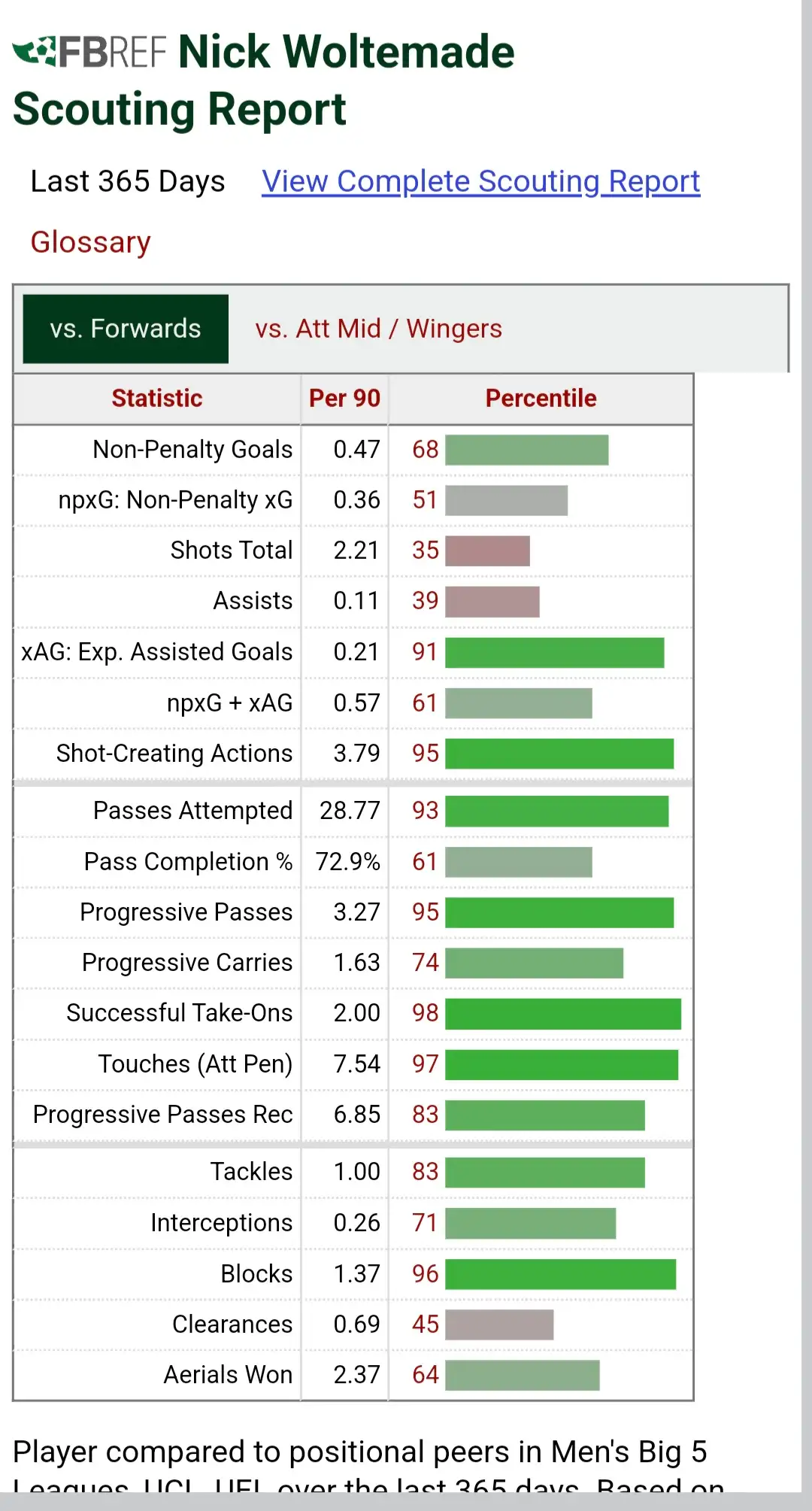Click the Touches (Att Pen) row label
This screenshot has width=812, height=1511.
195,1064
